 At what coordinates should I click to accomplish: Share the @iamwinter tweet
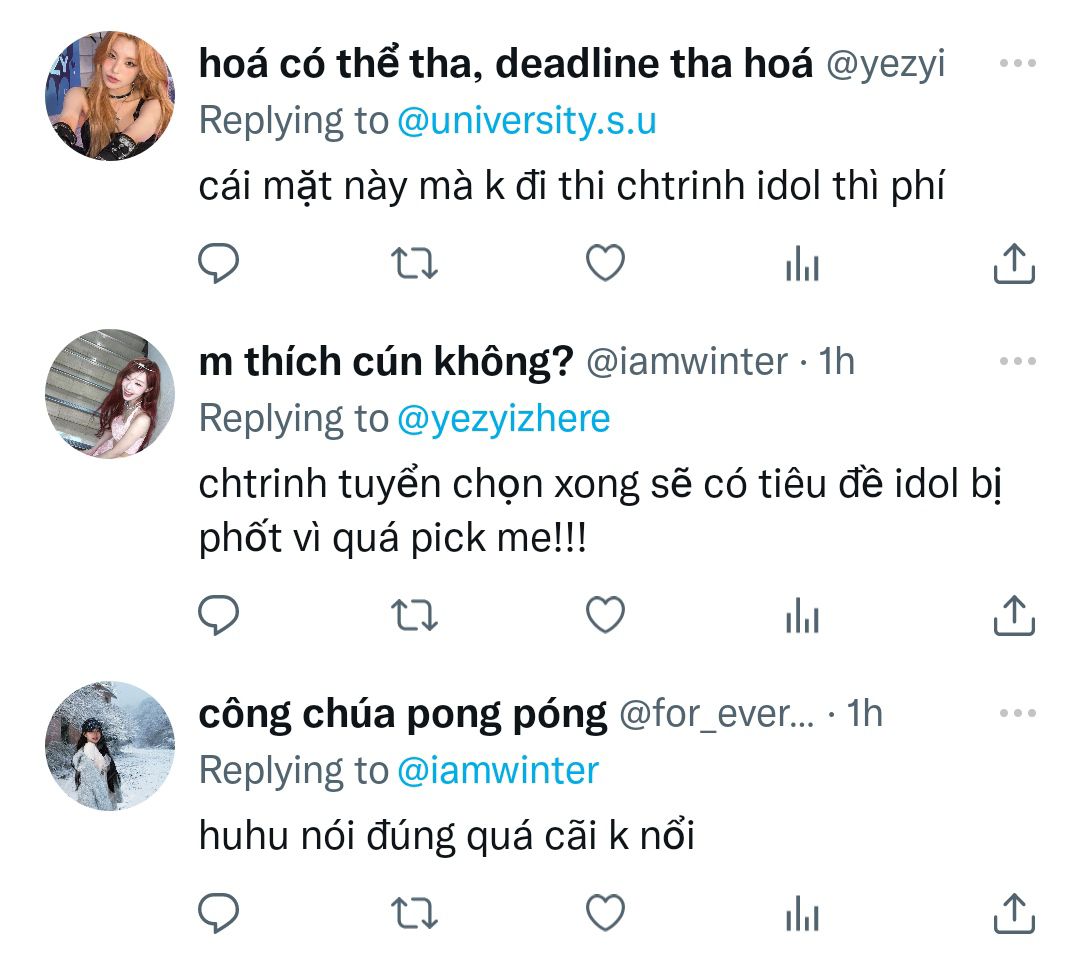tap(1013, 615)
